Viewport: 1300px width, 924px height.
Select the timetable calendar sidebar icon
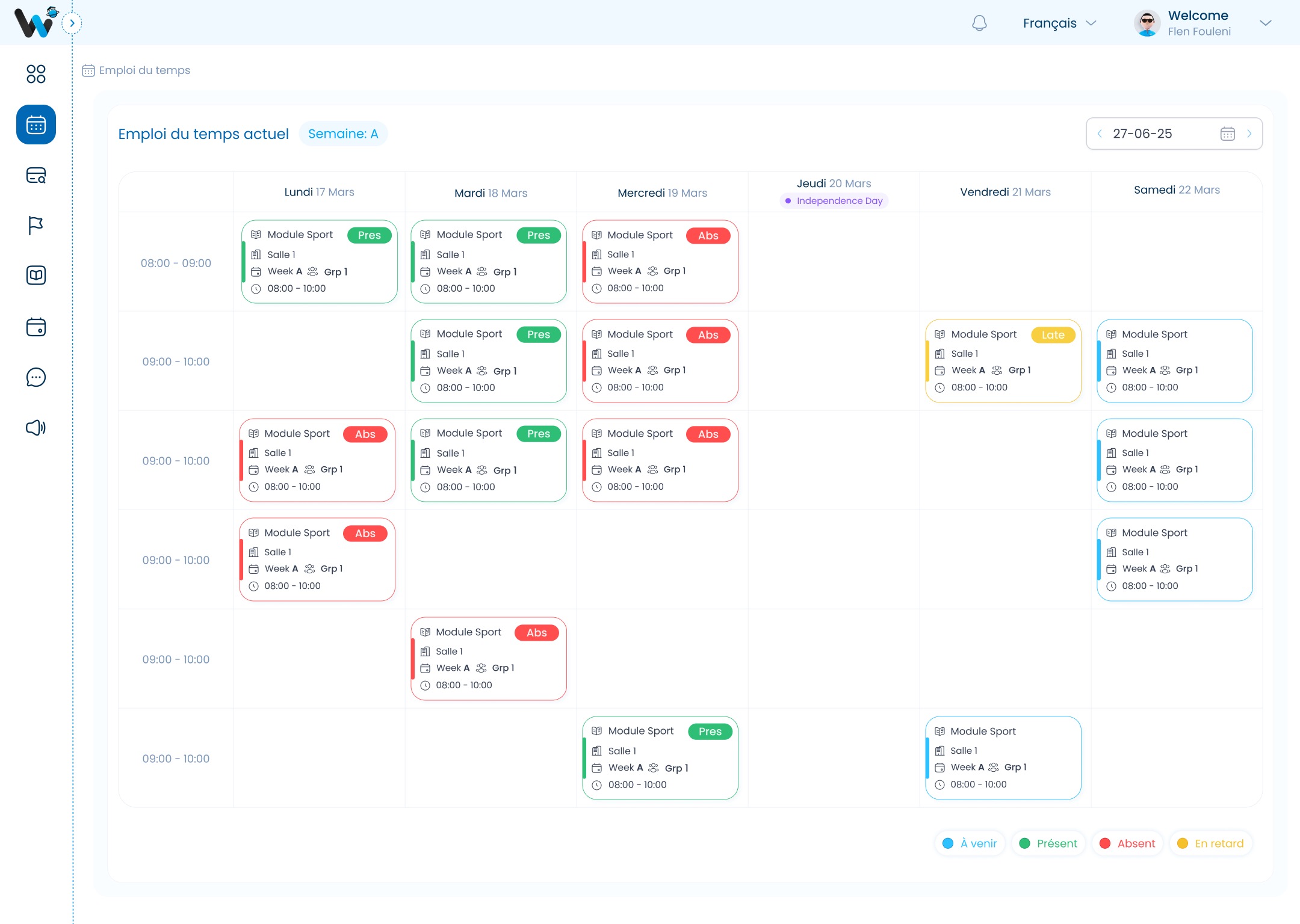(36, 125)
